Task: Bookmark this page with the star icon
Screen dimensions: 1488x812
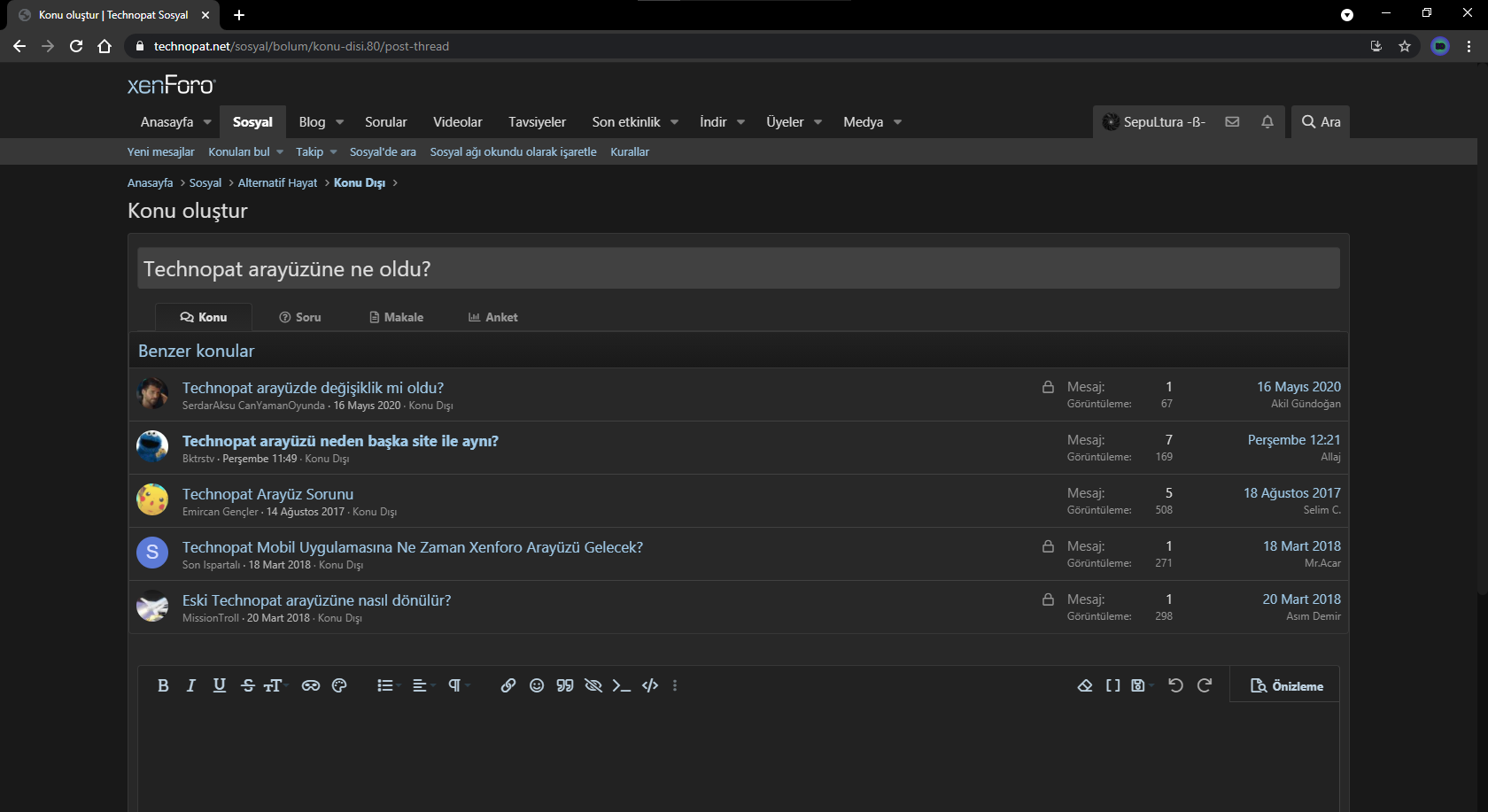Action: coord(1405,46)
